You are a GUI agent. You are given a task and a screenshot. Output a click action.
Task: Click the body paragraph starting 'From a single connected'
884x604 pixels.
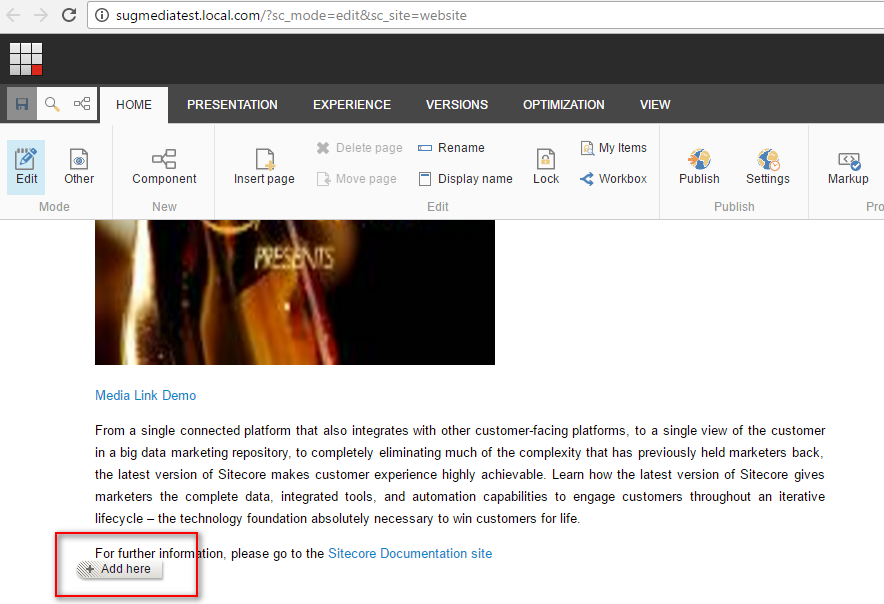click(x=460, y=474)
